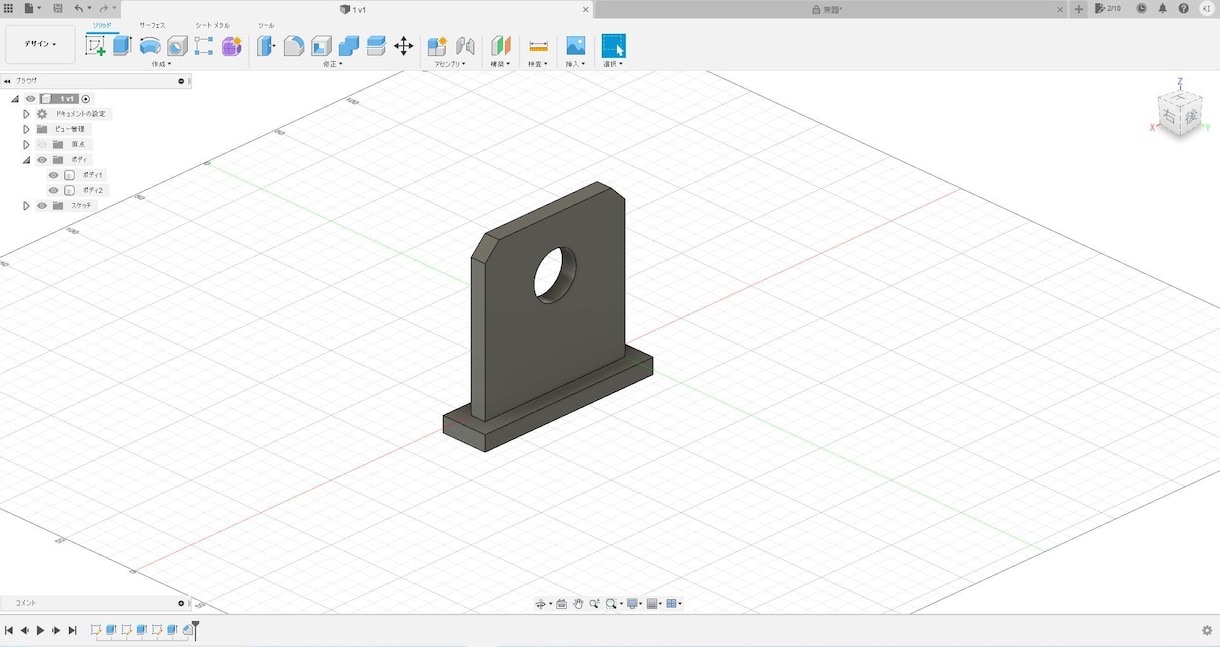Open the File menu document icon
This screenshot has height=647, width=1220.
(30, 8)
